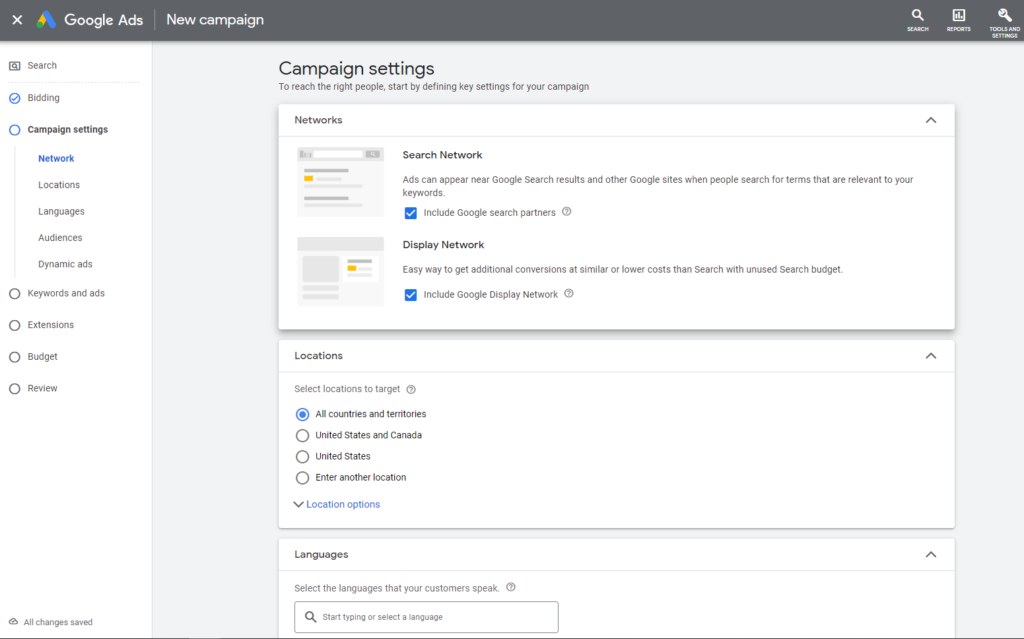The width and height of the screenshot is (1024, 639).
Task: Go to Keywords and ads step
Action: (66, 293)
